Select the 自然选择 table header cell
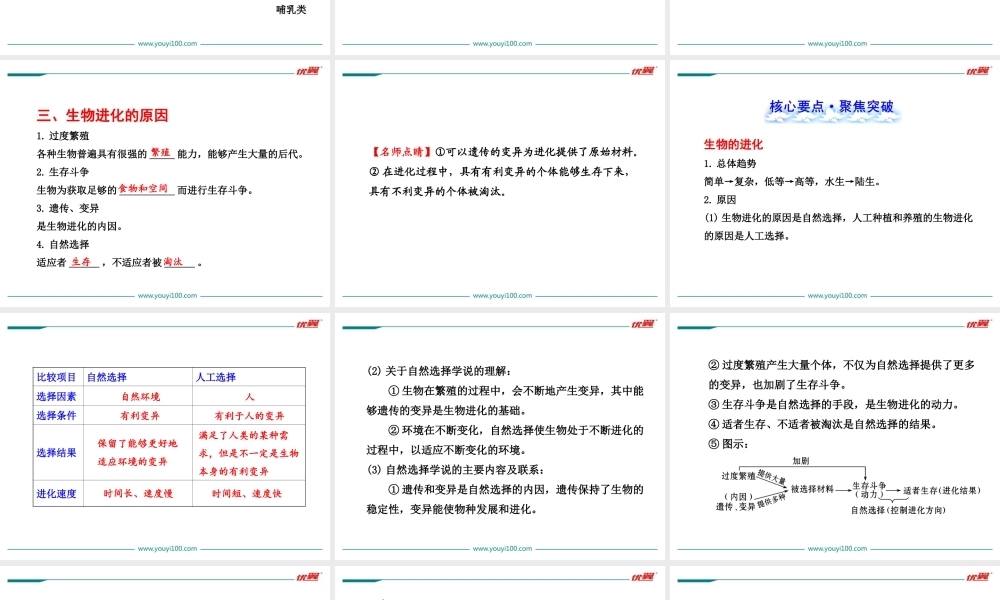Screen dimensions: 1000x600 point(105,377)
